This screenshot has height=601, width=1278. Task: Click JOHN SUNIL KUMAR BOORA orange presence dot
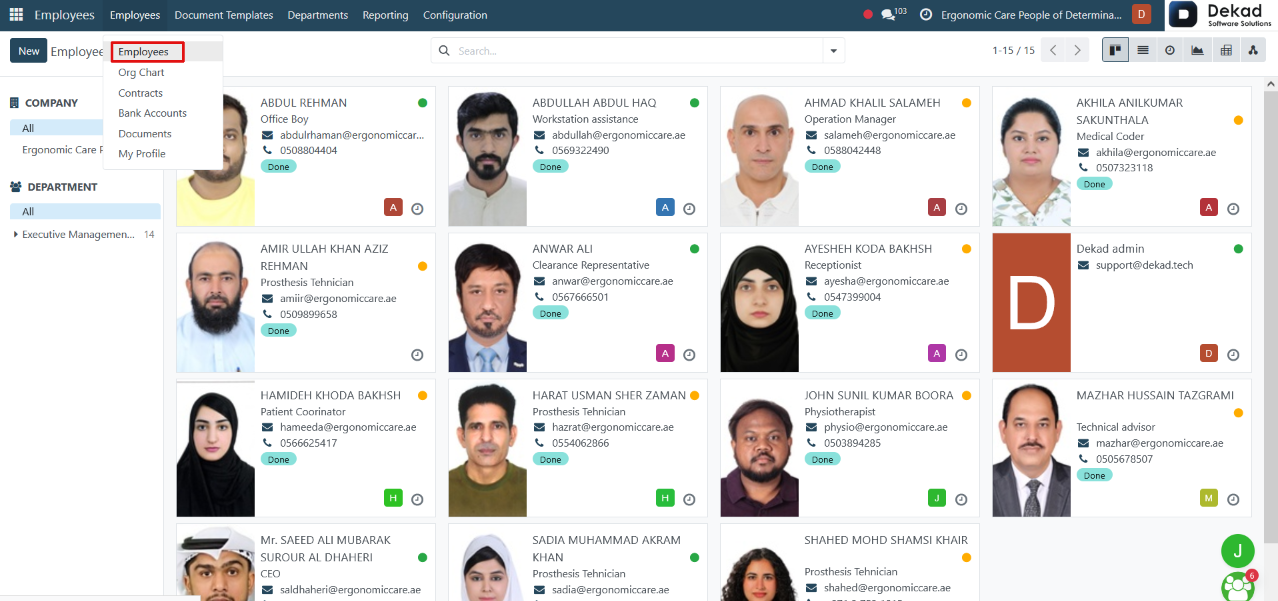pos(966,396)
